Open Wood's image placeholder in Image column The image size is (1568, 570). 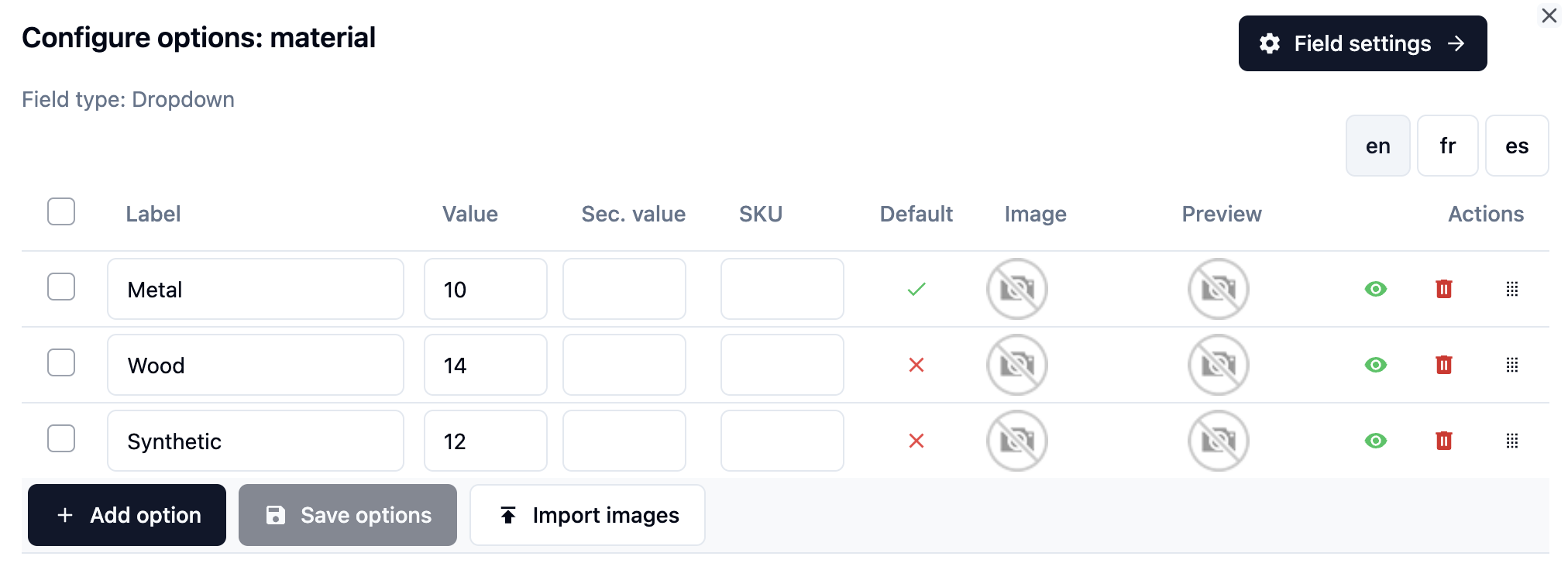(1017, 365)
